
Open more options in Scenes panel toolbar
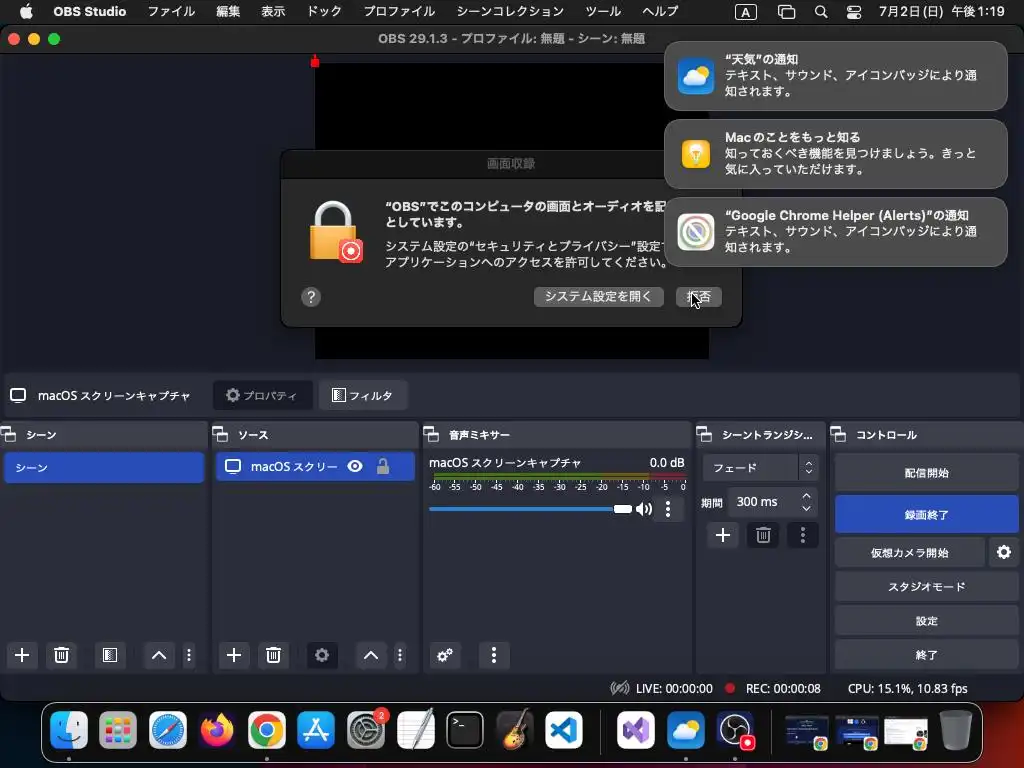(189, 655)
